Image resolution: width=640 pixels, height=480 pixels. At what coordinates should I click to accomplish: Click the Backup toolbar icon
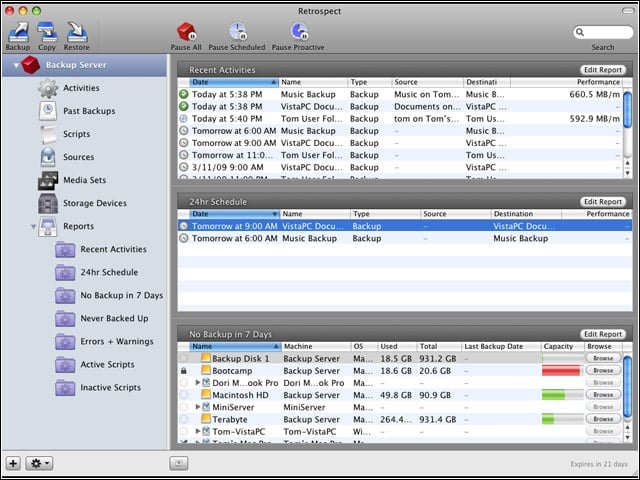click(x=18, y=32)
